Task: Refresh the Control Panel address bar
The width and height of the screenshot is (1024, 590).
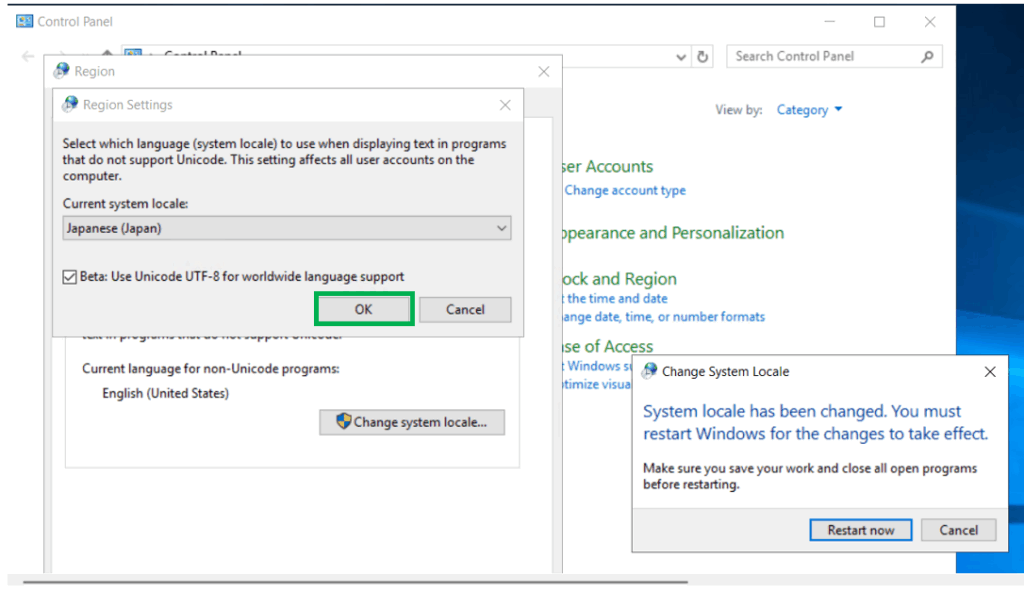Action: coord(703,57)
